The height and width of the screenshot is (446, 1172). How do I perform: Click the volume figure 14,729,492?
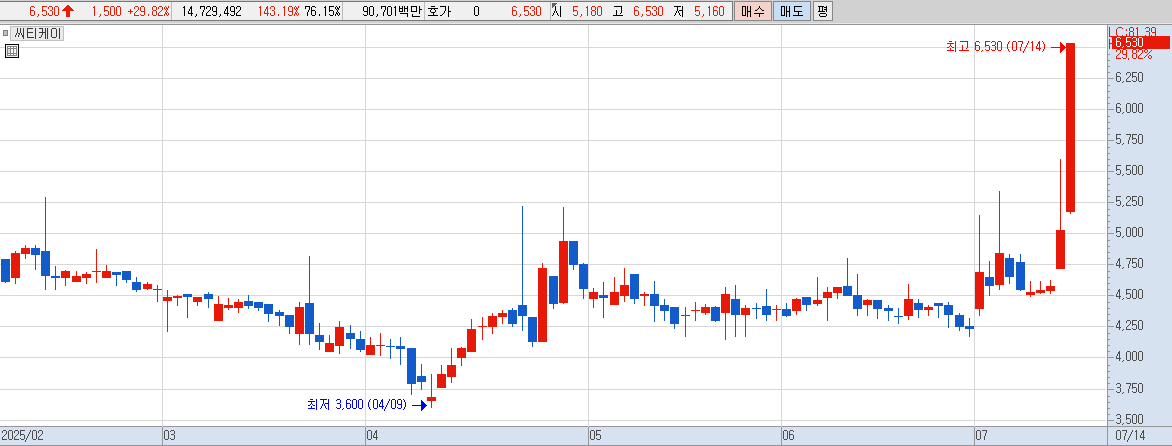(x=212, y=11)
